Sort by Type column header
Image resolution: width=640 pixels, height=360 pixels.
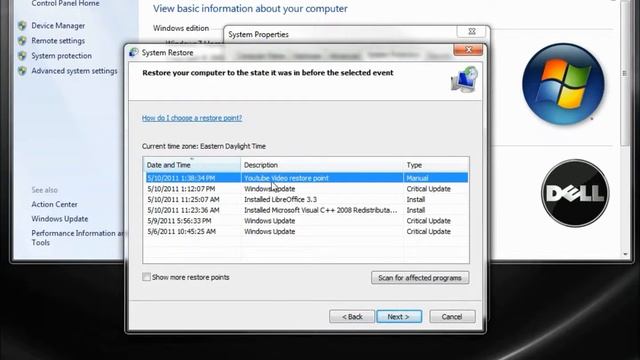click(436, 165)
